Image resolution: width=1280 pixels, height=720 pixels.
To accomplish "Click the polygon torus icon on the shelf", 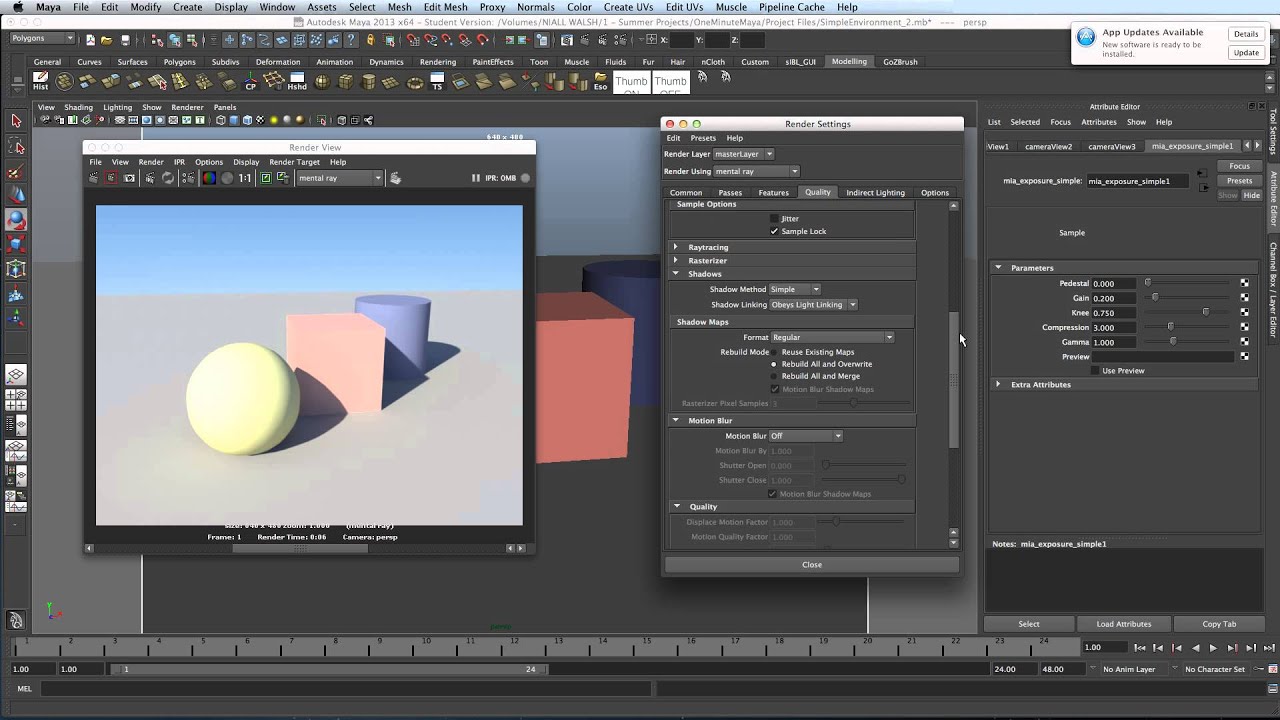I will pos(414,81).
